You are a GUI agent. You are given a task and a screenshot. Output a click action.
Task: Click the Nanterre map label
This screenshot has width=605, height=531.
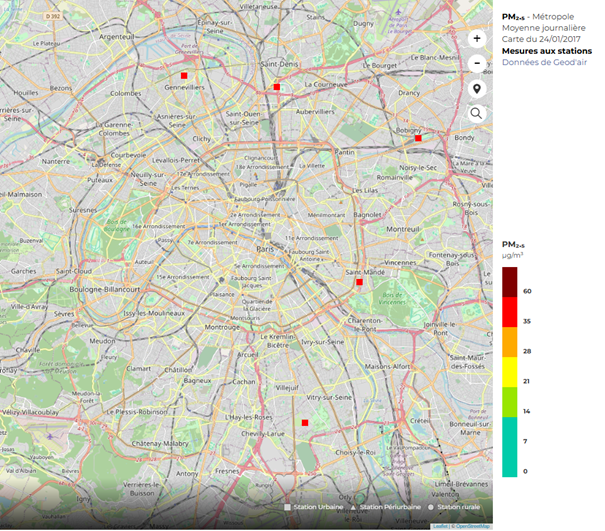(x=56, y=161)
